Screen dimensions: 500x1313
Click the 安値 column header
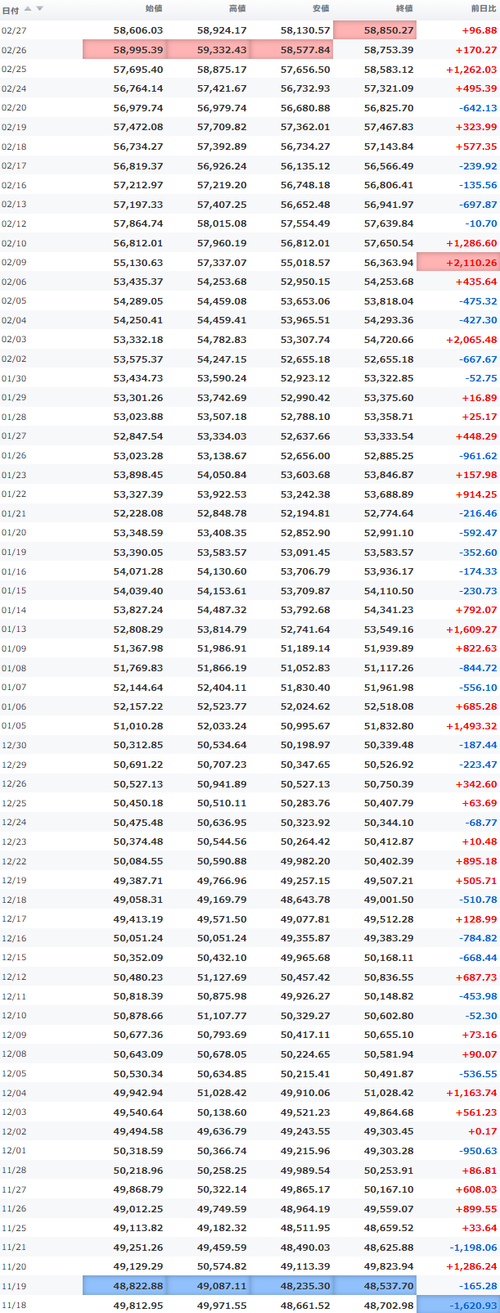point(320,9)
